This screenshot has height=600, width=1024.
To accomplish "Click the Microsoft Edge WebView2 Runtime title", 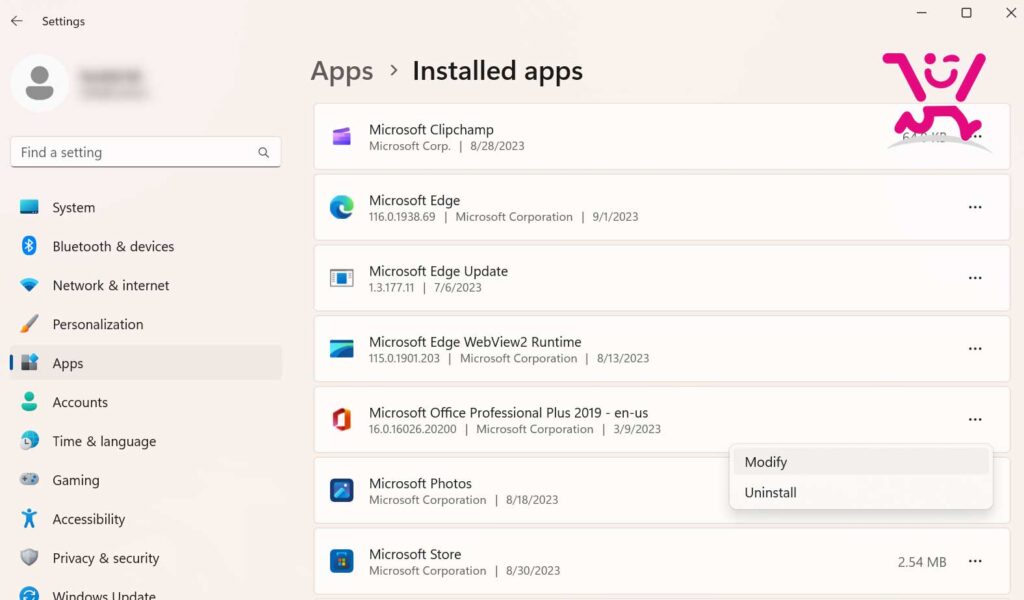I will click(x=475, y=342).
